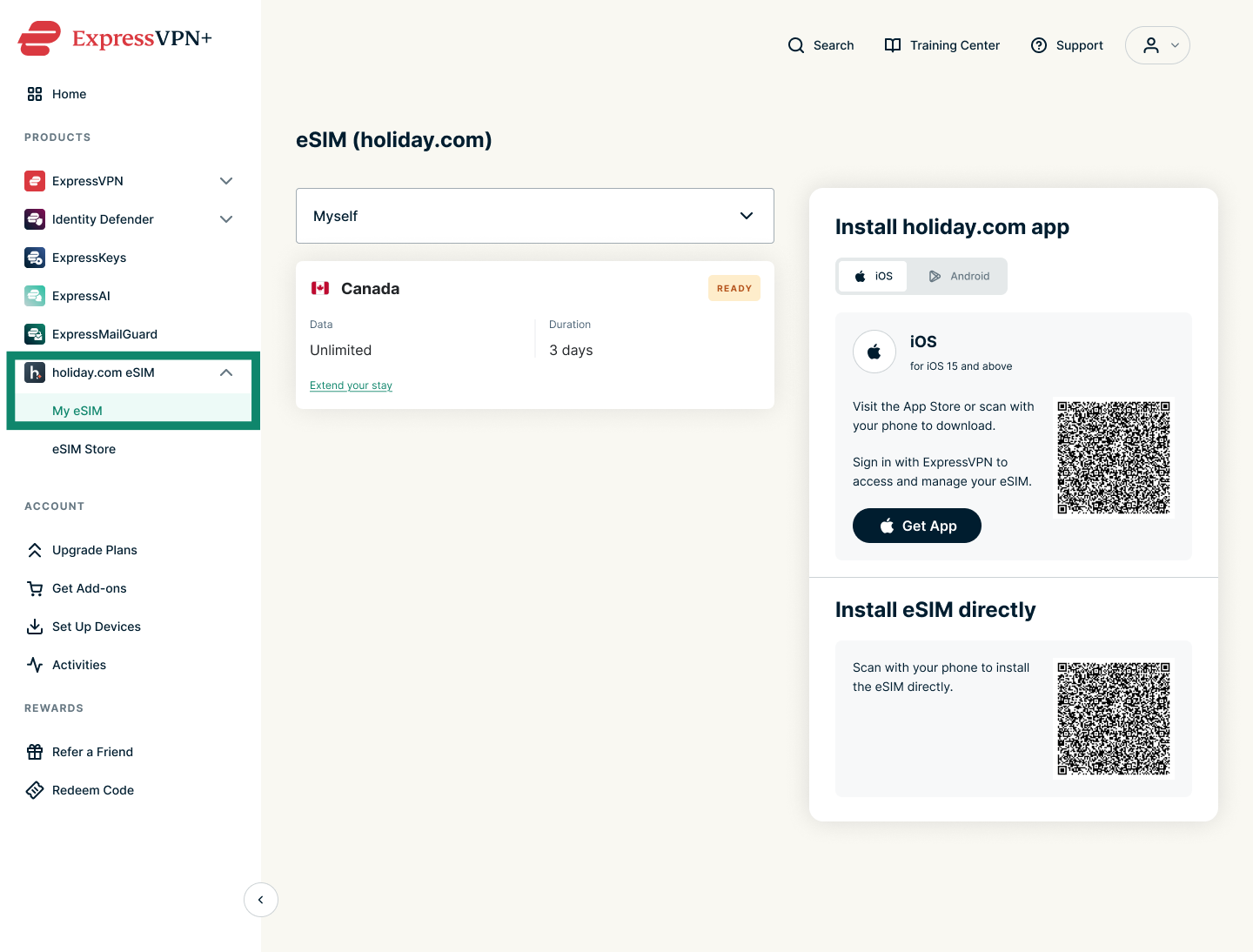Open Activities page
The width and height of the screenshot is (1253, 952).
pos(79,665)
